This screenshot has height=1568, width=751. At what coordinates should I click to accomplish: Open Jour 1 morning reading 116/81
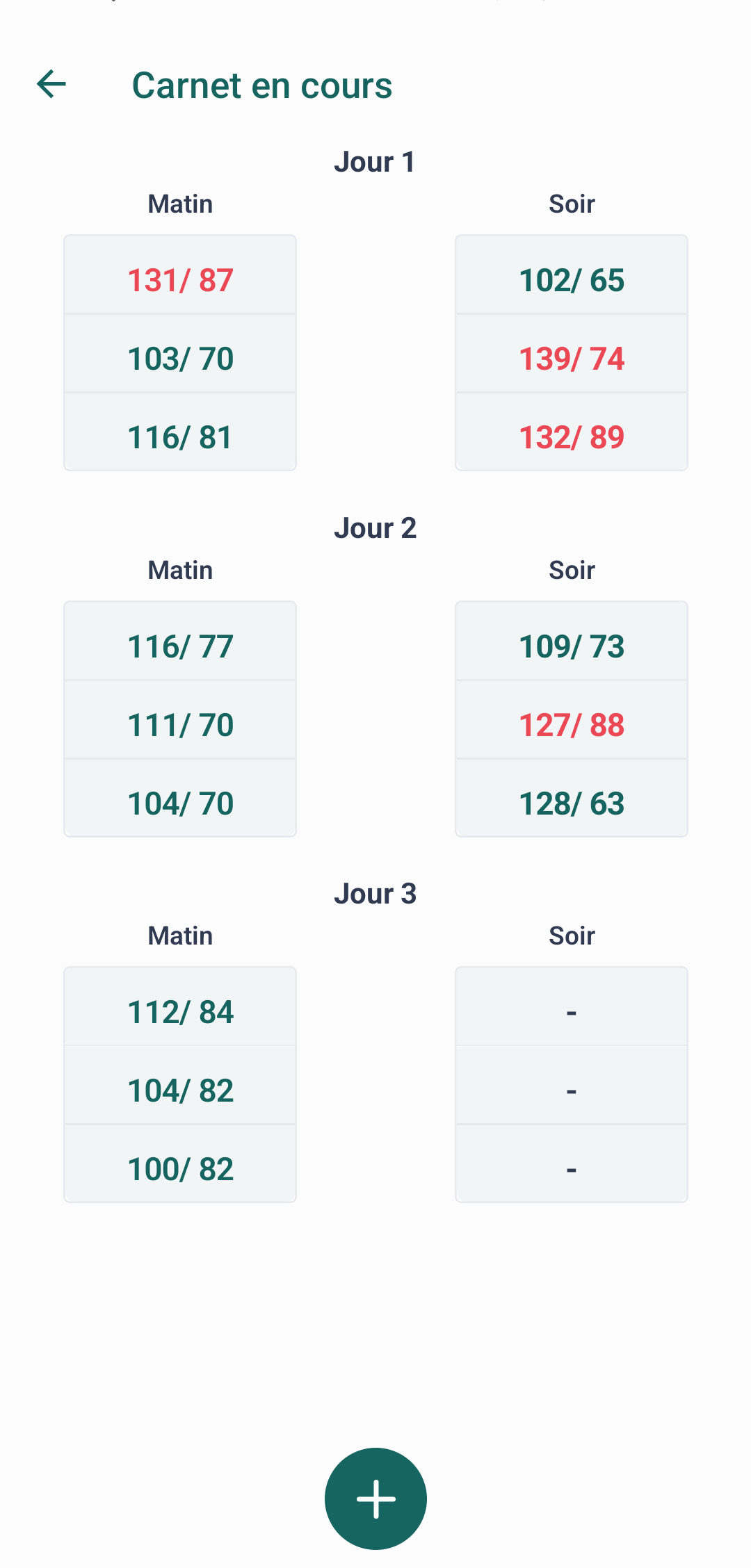click(180, 432)
